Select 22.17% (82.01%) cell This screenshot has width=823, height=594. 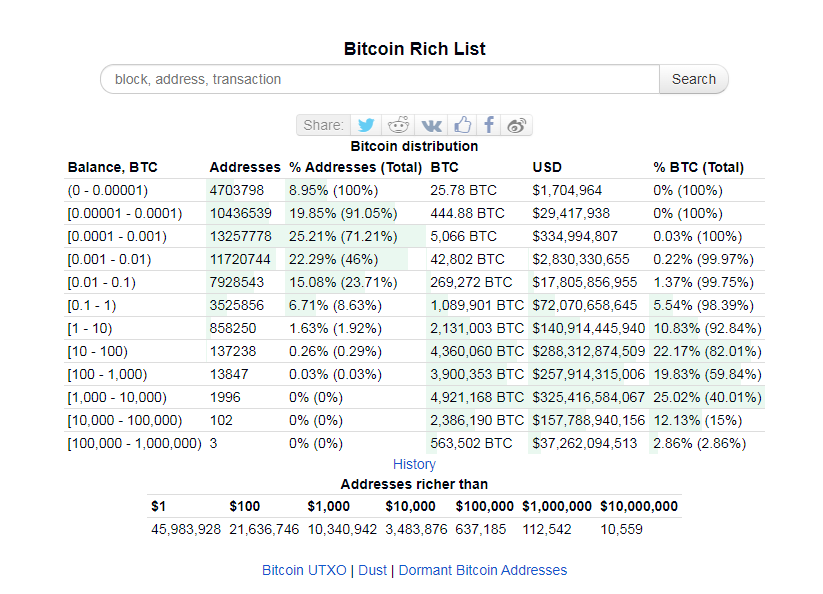point(707,352)
